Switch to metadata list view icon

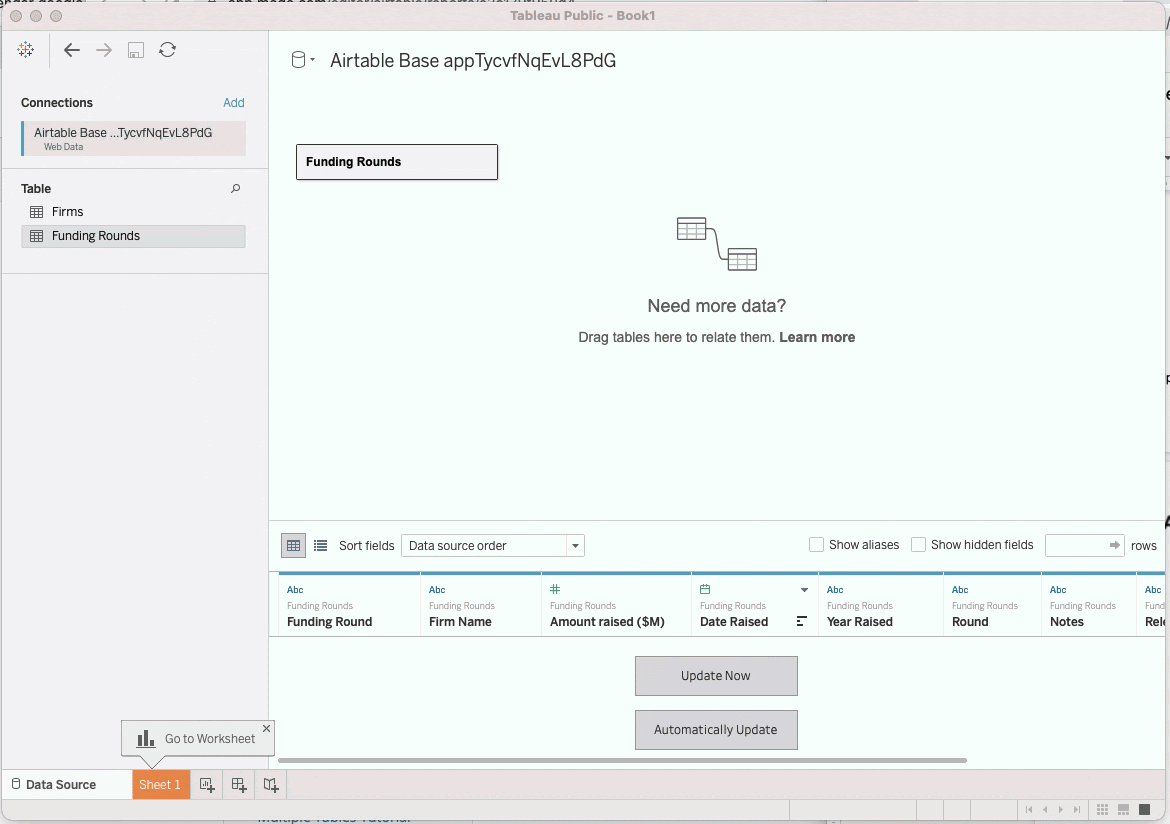click(320, 546)
